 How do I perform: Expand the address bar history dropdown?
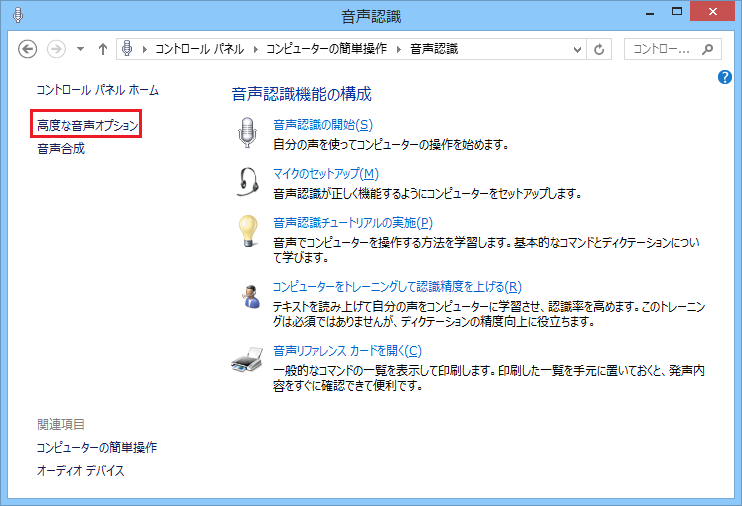(577, 49)
